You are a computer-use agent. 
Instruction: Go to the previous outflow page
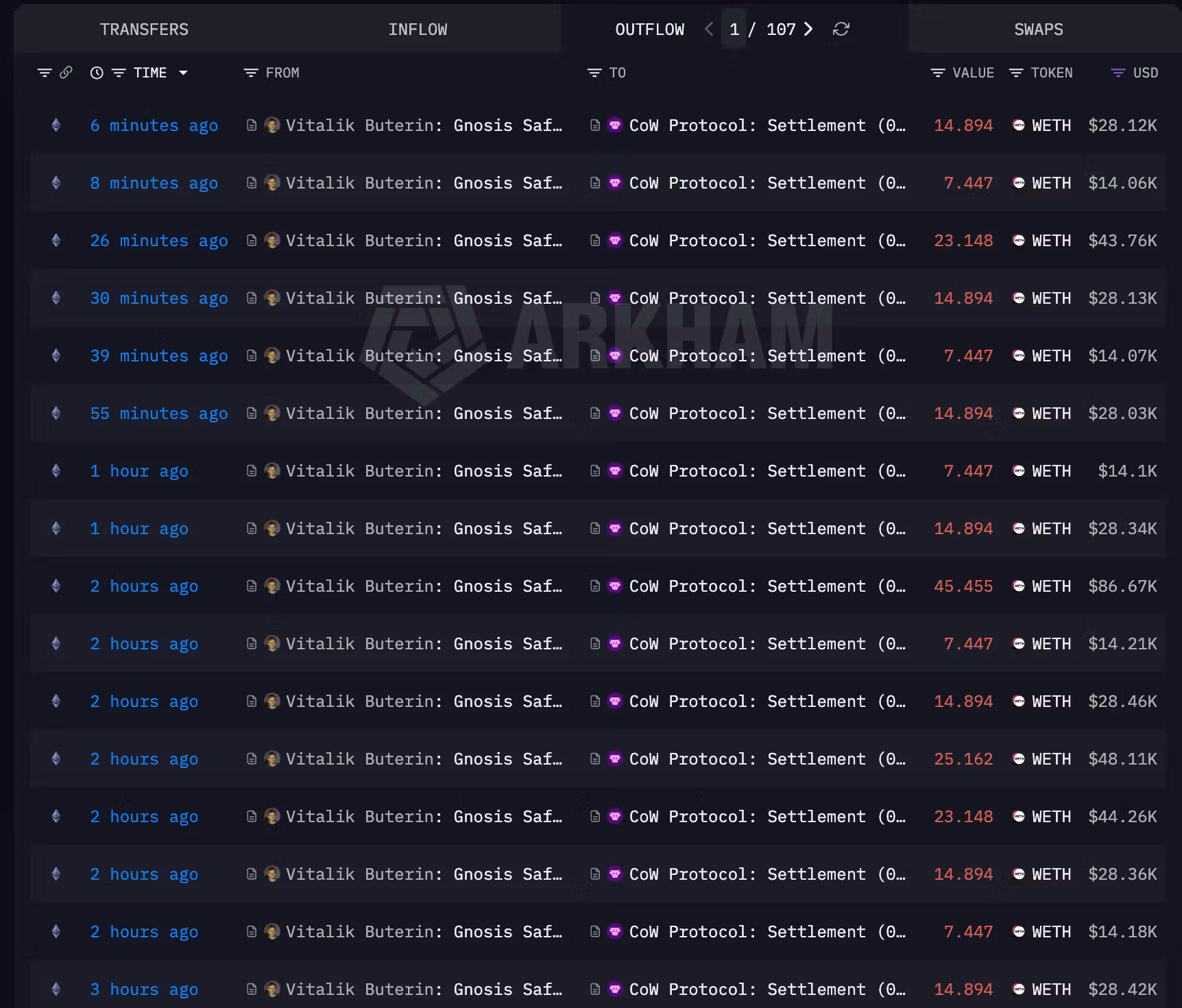pos(709,29)
